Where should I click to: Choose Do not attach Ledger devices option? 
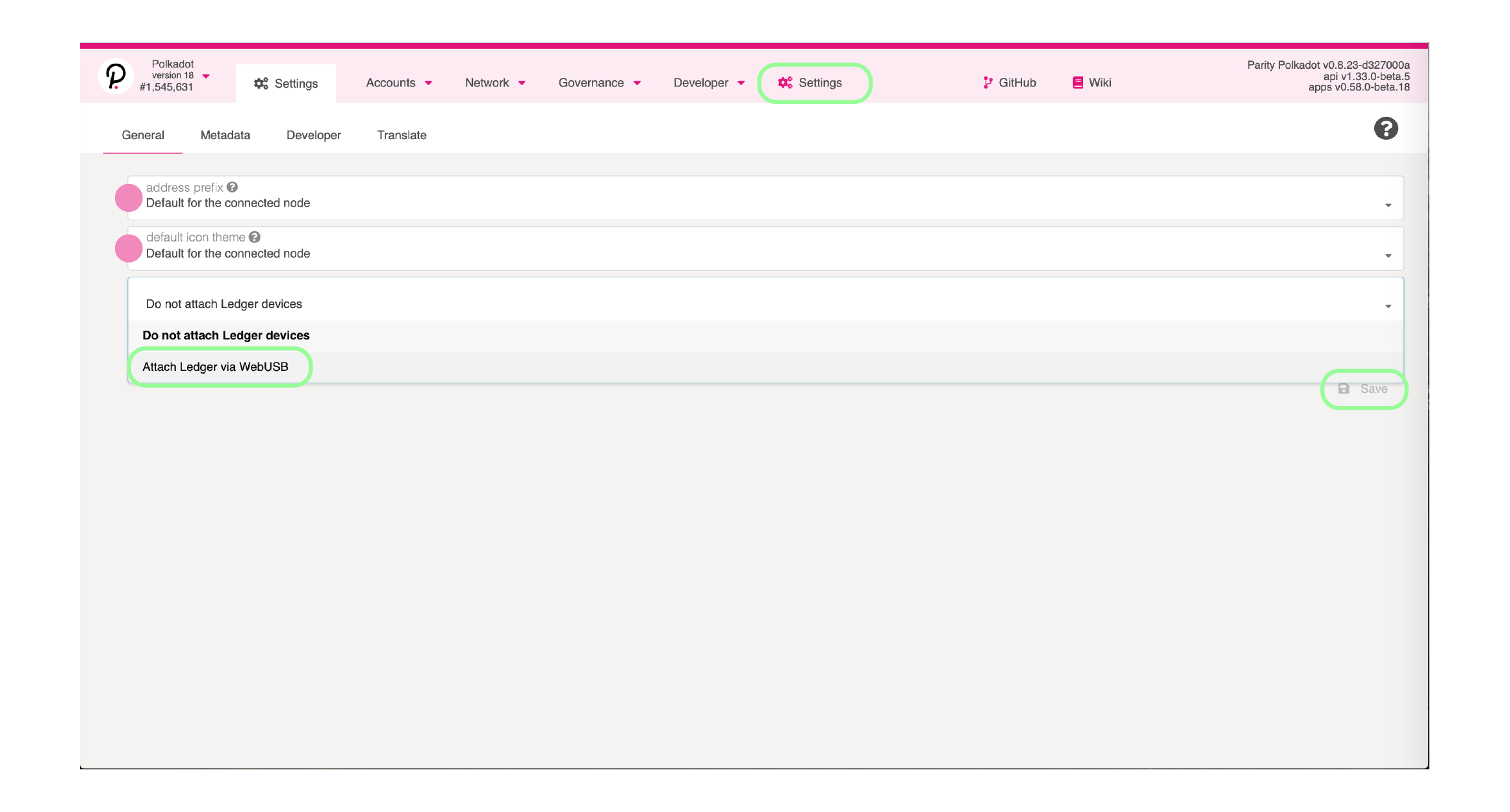coord(765,335)
